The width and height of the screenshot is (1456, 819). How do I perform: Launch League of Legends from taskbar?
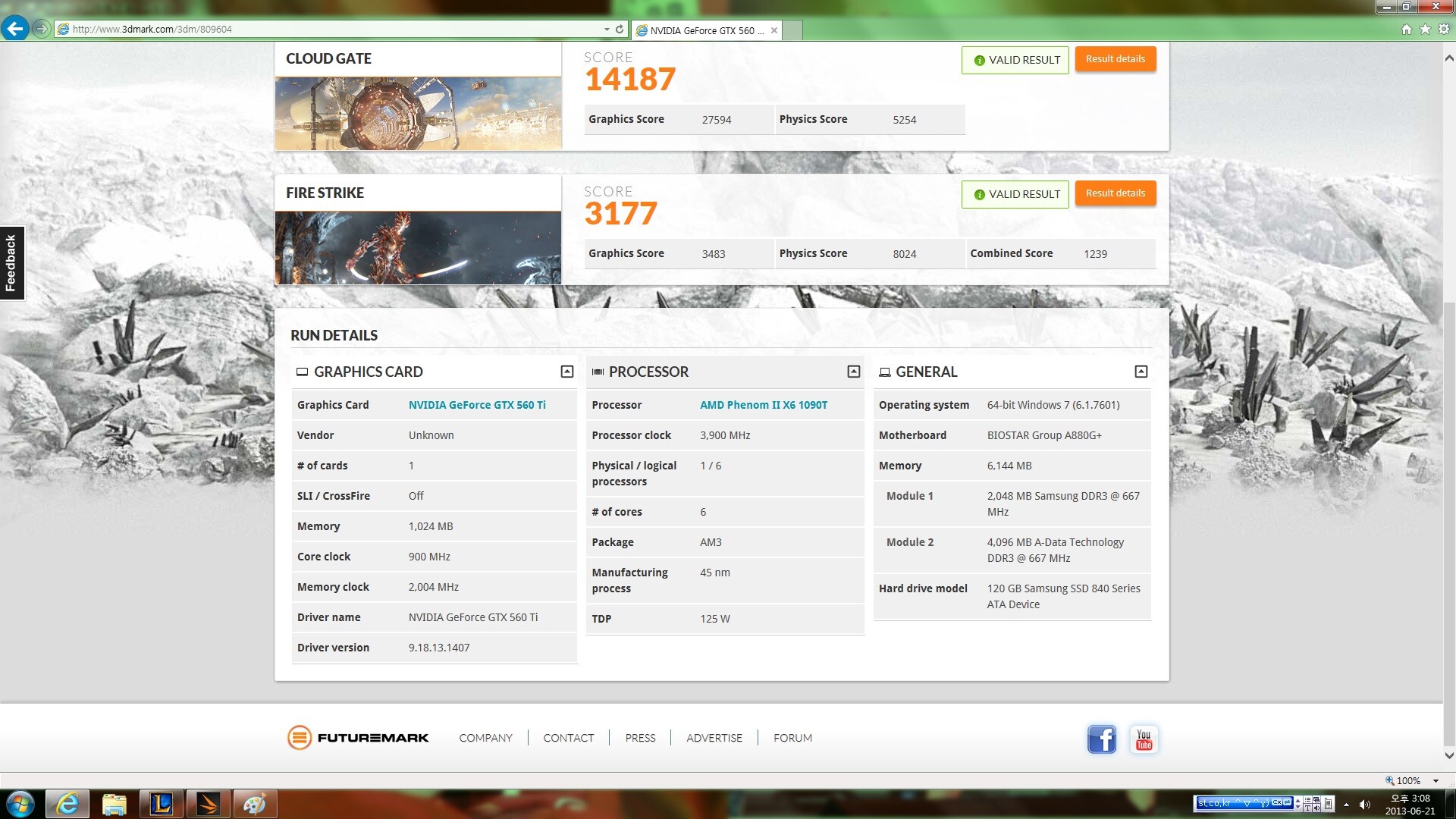pyautogui.click(x=161, y=804)
